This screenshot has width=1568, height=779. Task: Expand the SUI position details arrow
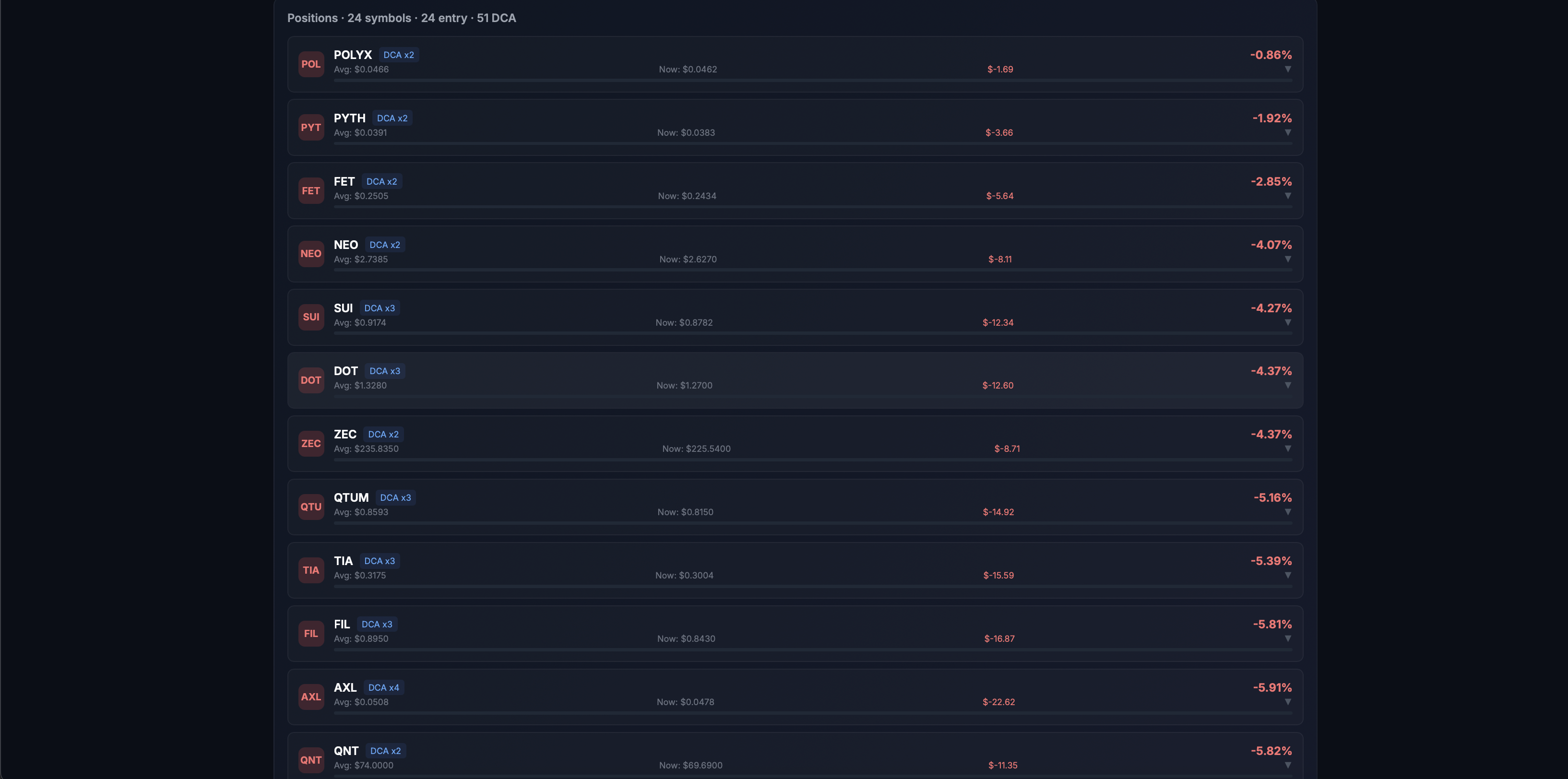[x=1288, y=322]
